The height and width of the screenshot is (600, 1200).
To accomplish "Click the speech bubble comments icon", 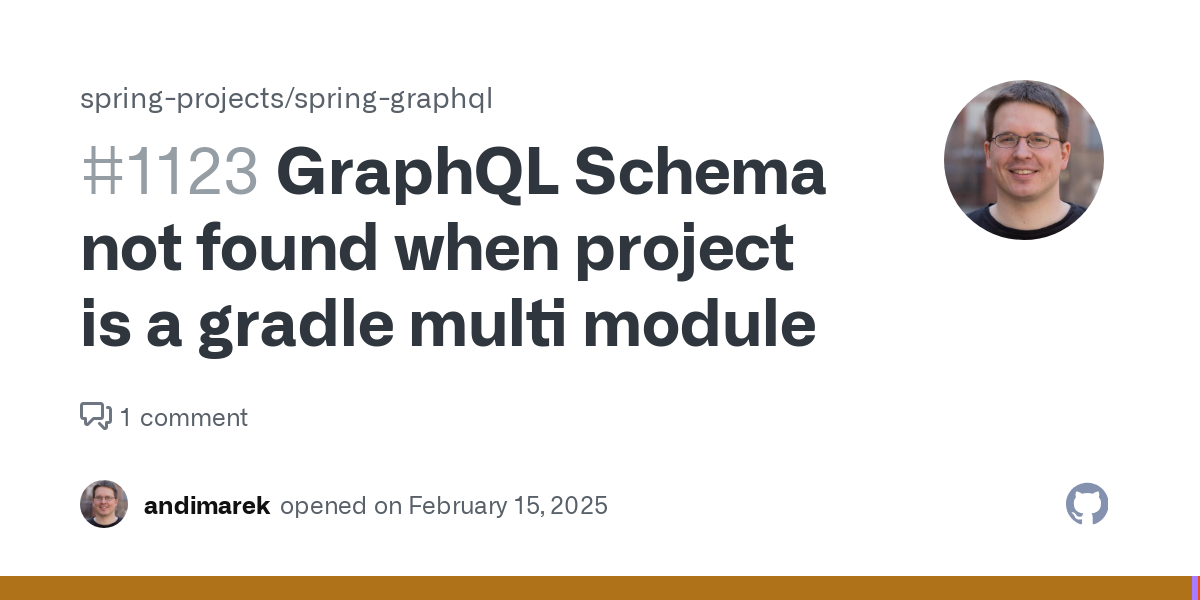I will [96, 416].
